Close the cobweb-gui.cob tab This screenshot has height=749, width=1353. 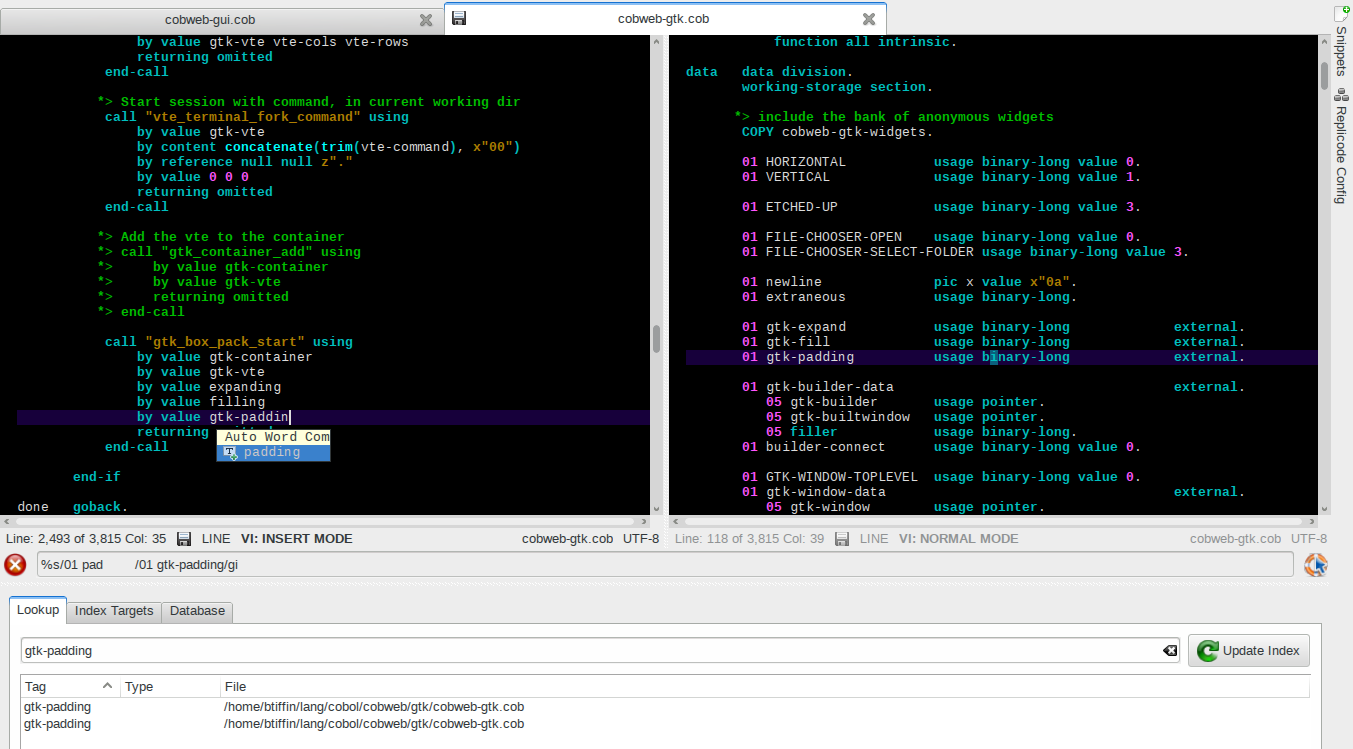(x=426, y=19)
